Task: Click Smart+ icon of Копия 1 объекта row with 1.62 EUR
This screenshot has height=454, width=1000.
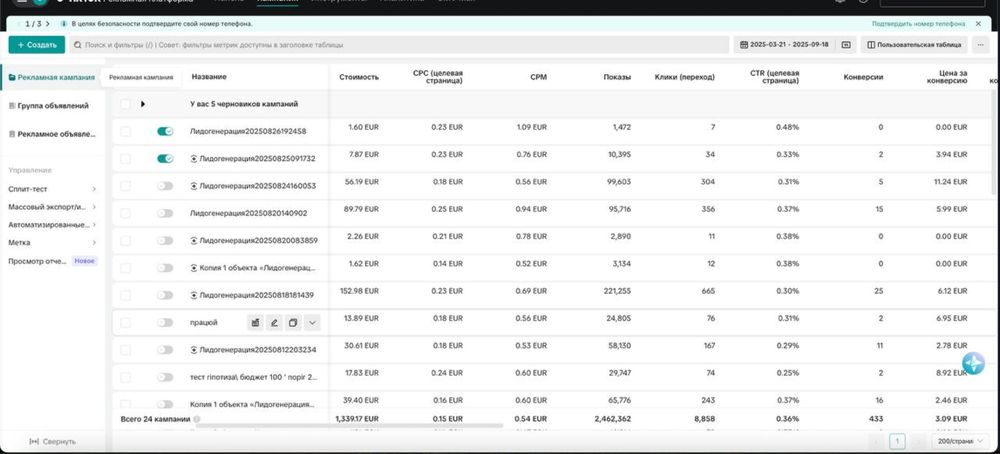Action: click(194, 268)
